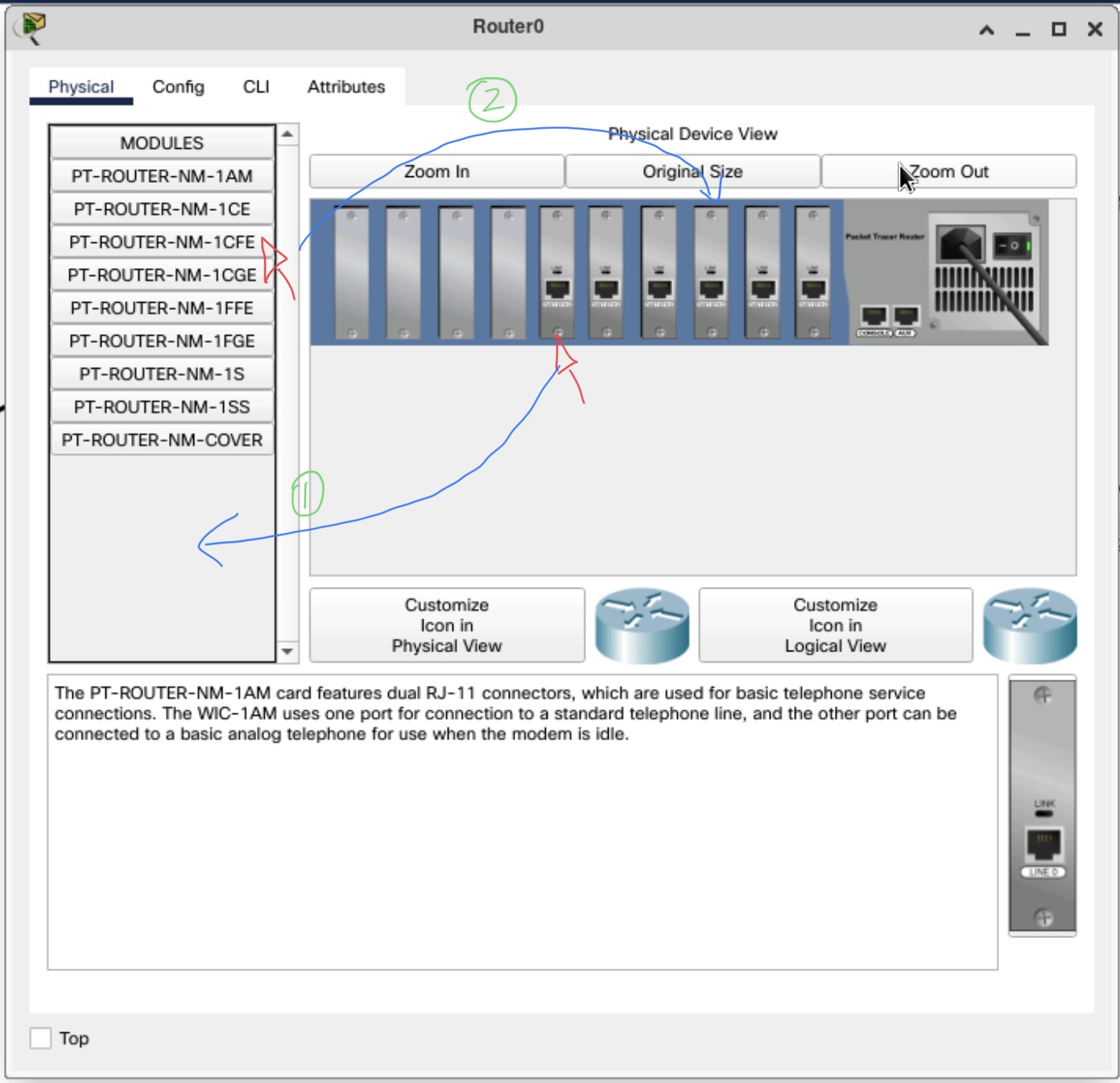The width and height of the screenshot is (1120, 1083).
Task: Enable the Top checkbox
Action: coord(40,1038)
